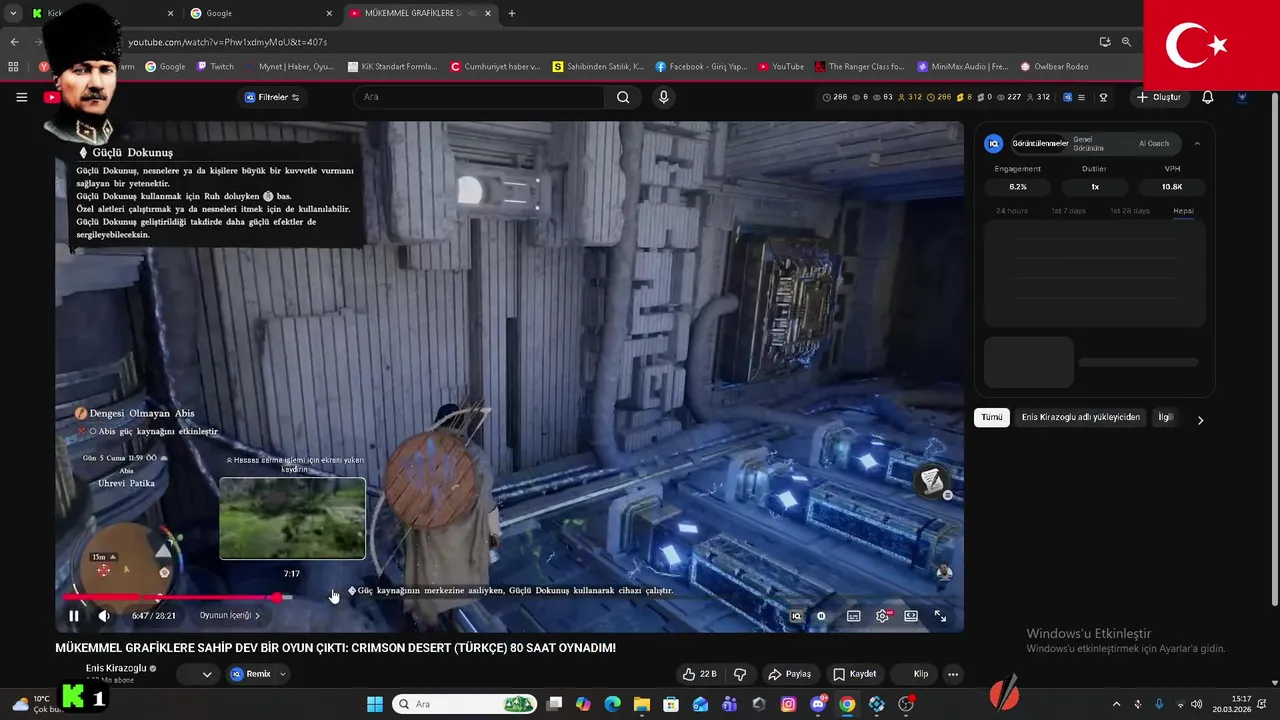Image resolution: width=1280 pixels, height=720 pixels.
Task: Select the Görüntülenmeler tab
Action: 1040,143
